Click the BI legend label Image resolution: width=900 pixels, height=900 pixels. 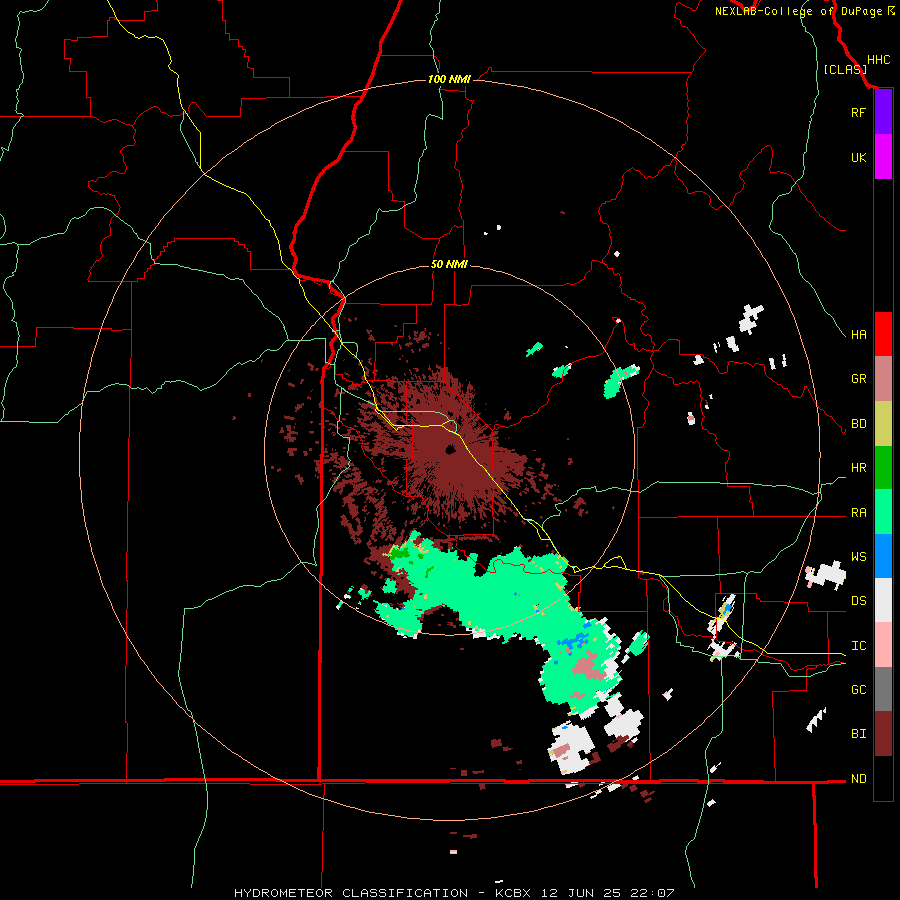click(x=858, y=734)
